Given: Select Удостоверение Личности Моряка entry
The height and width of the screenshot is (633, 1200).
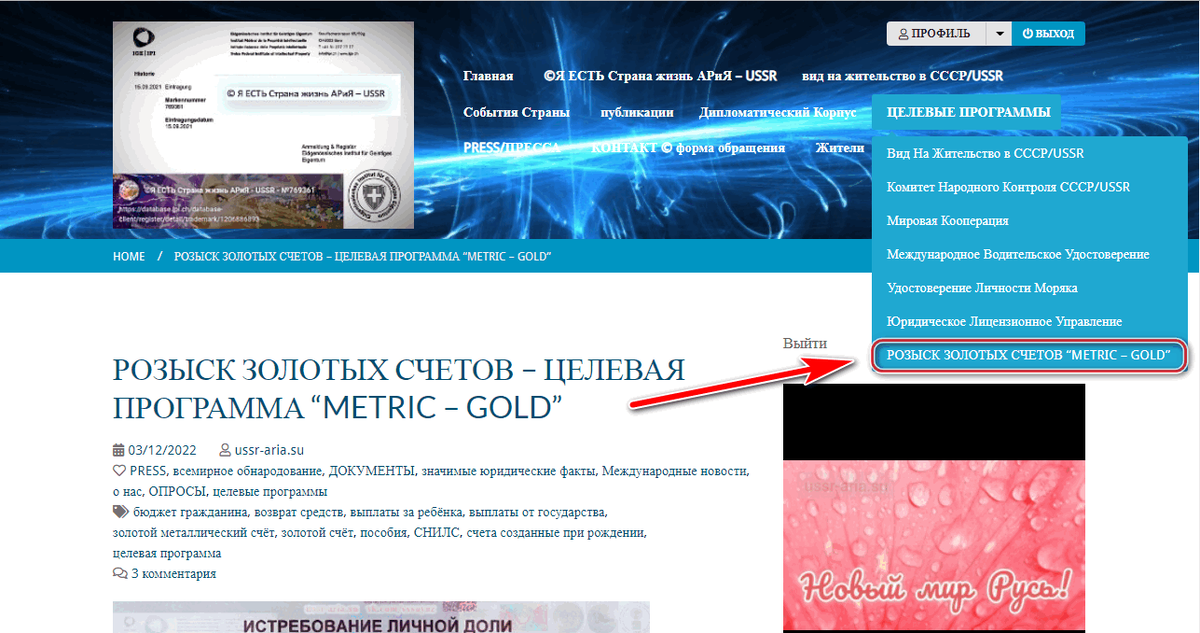Looking at the screenshot, I should (982, 288).
